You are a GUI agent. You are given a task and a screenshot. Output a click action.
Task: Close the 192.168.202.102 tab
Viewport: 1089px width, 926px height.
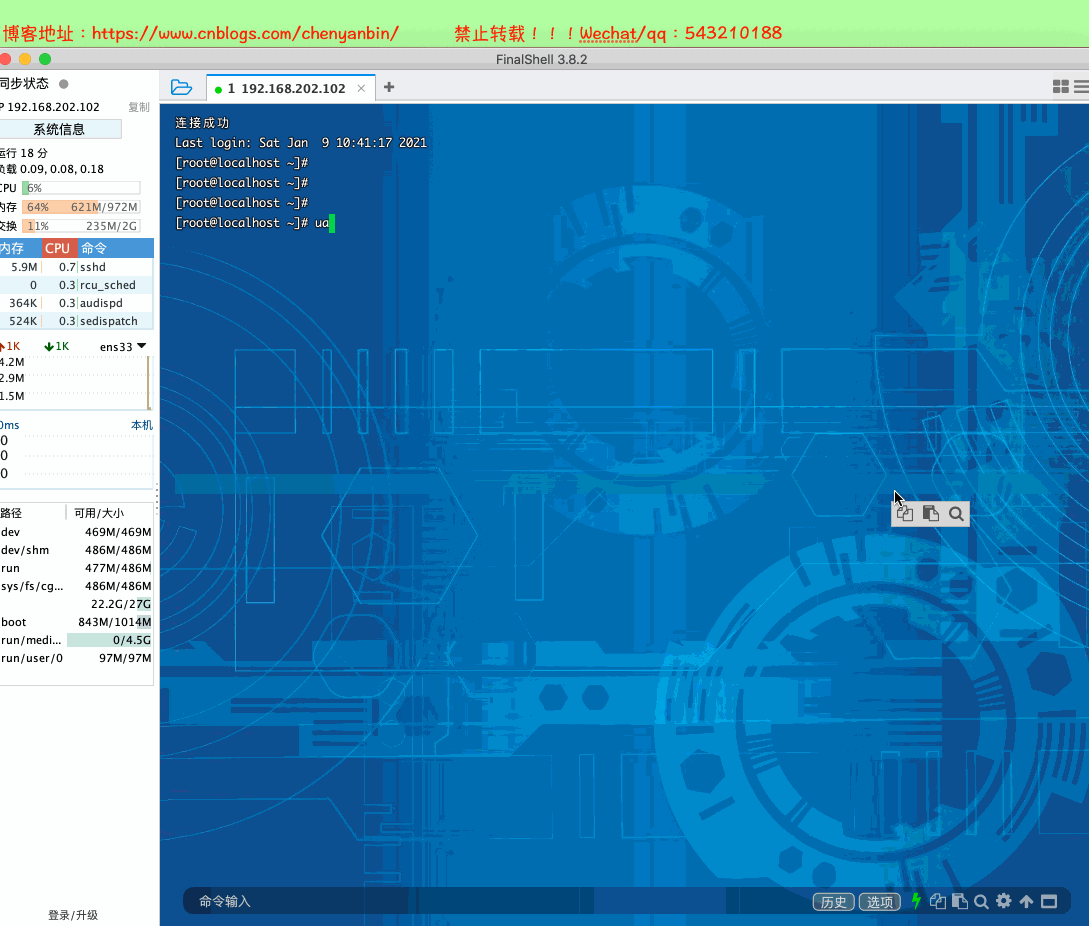pyautogui.click(x=361, y=88)
